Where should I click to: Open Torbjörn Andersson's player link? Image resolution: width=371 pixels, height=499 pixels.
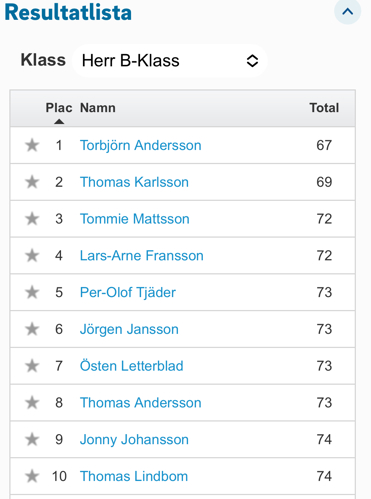pos(141,146)
